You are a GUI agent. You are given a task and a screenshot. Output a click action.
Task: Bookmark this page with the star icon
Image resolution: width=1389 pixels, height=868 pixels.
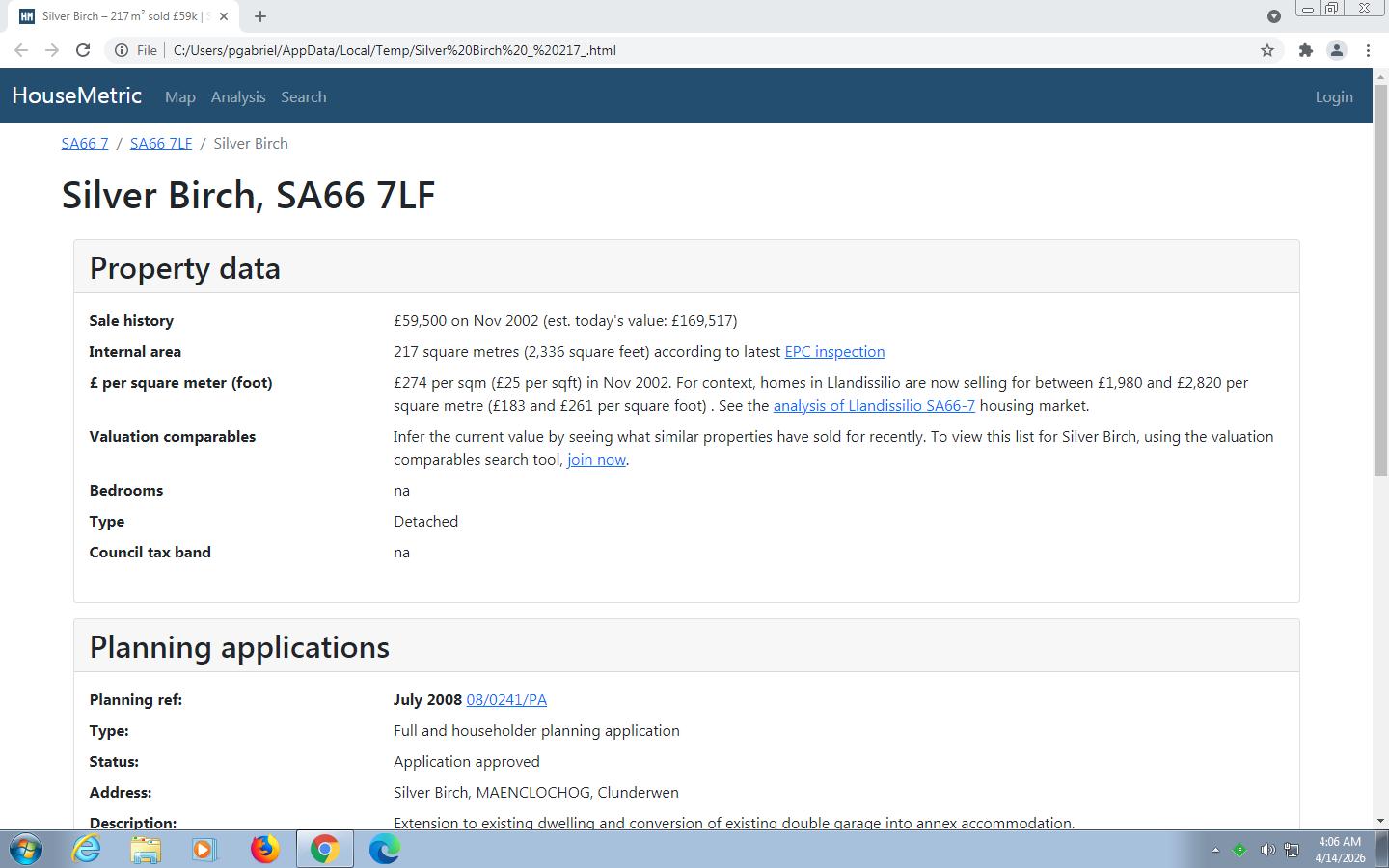[1267, 50]
